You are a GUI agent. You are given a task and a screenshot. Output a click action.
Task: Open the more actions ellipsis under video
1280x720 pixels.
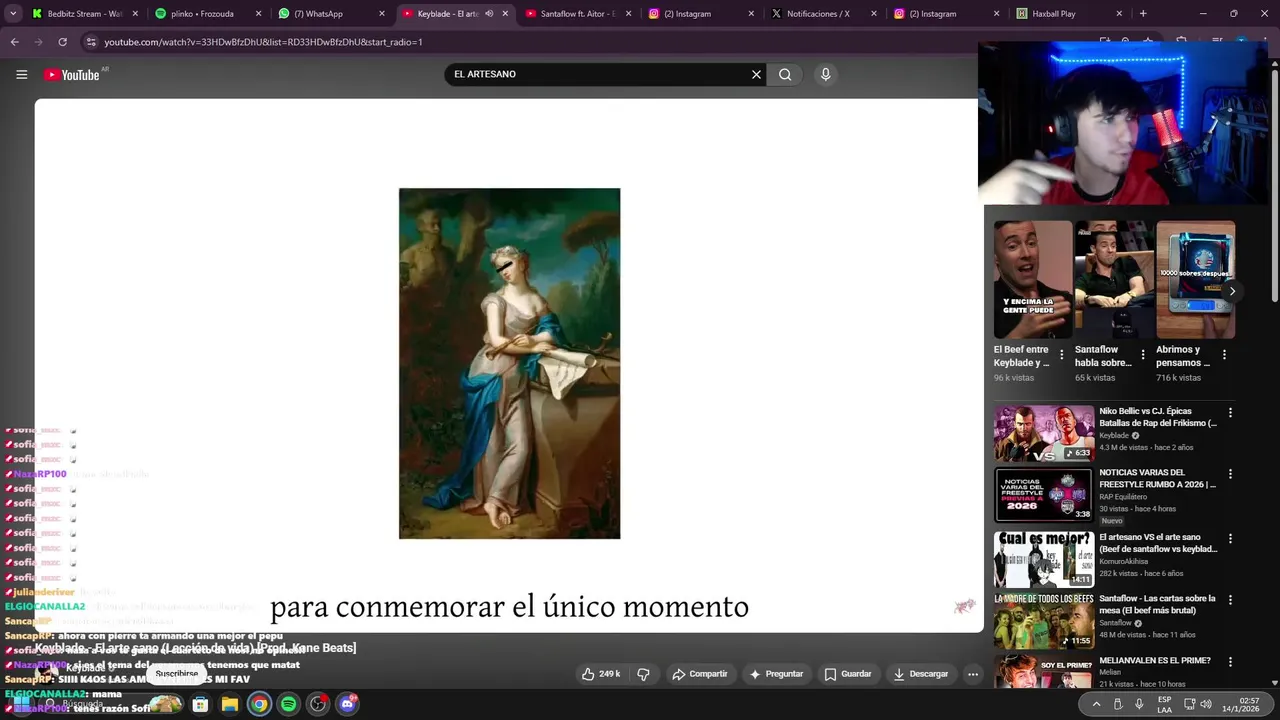pos(972,674)
